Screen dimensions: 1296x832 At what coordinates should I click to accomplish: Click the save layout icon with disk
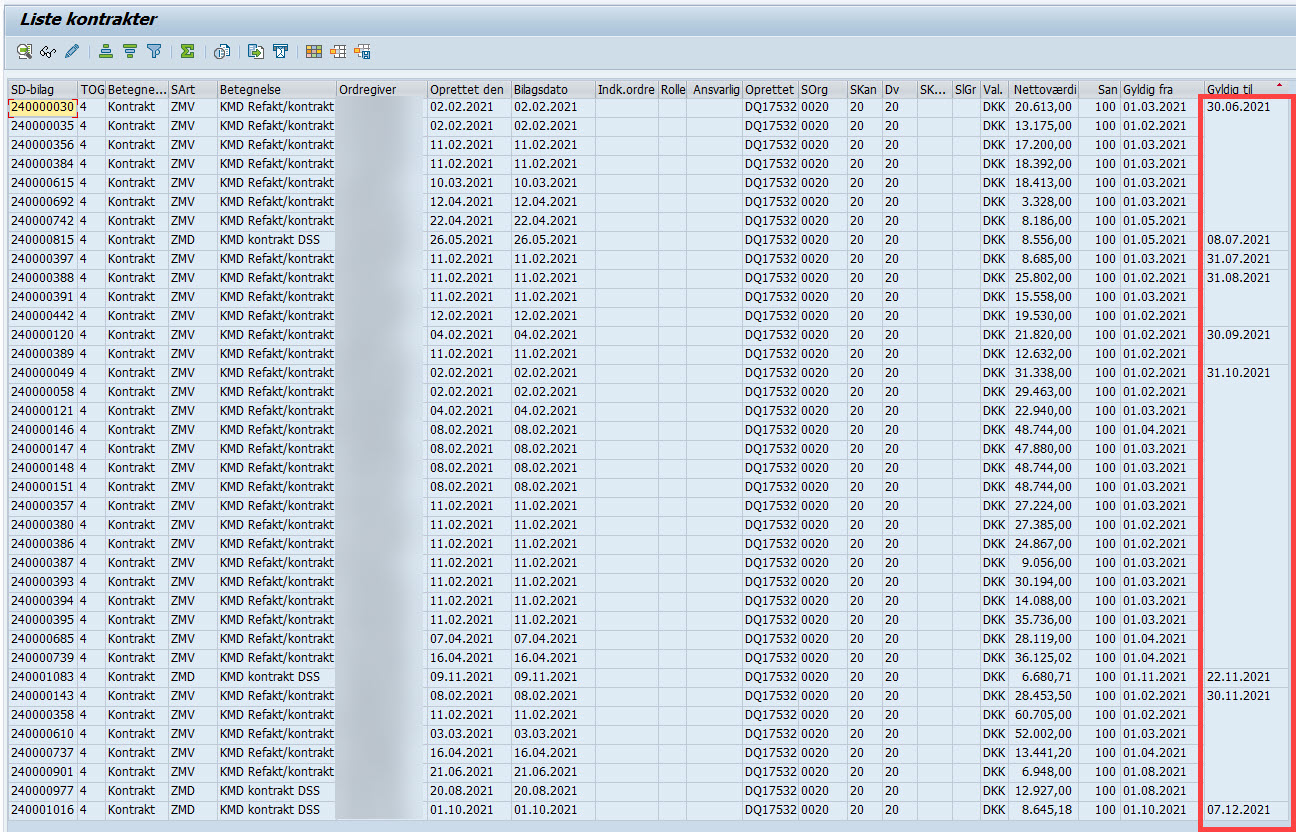coord(362,51)
